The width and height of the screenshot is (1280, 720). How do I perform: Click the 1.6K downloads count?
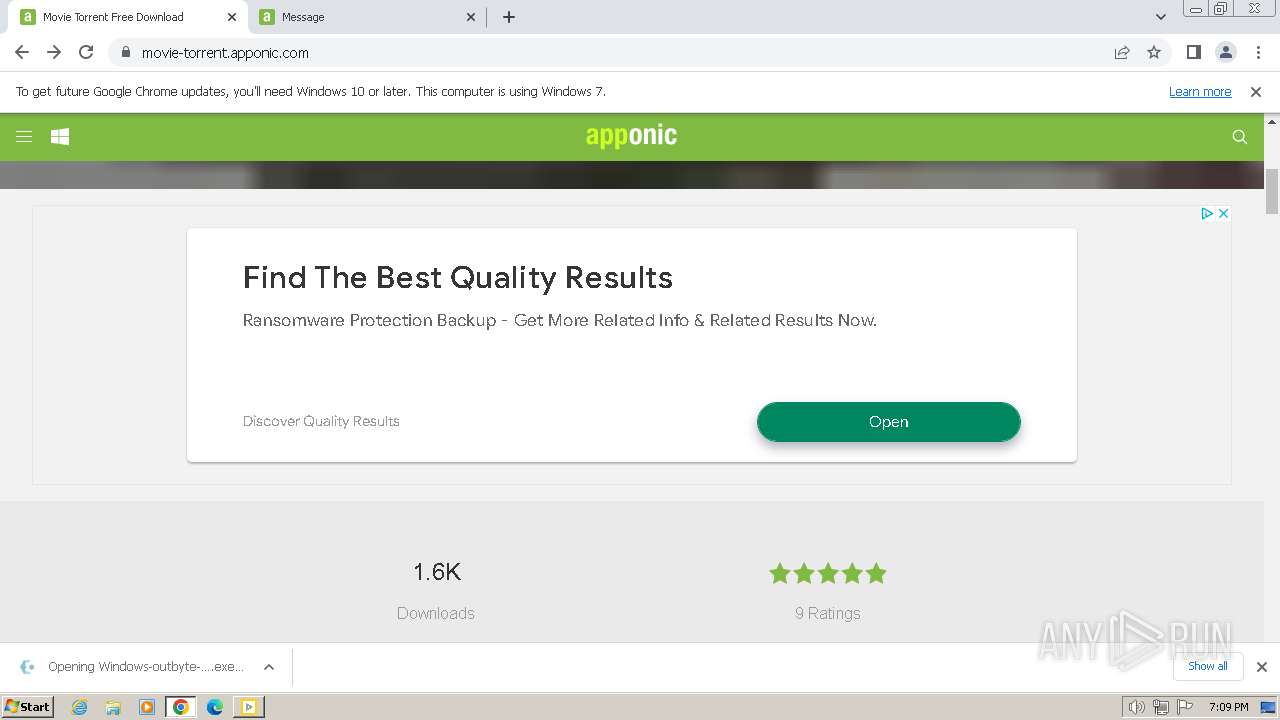(437, 572)
